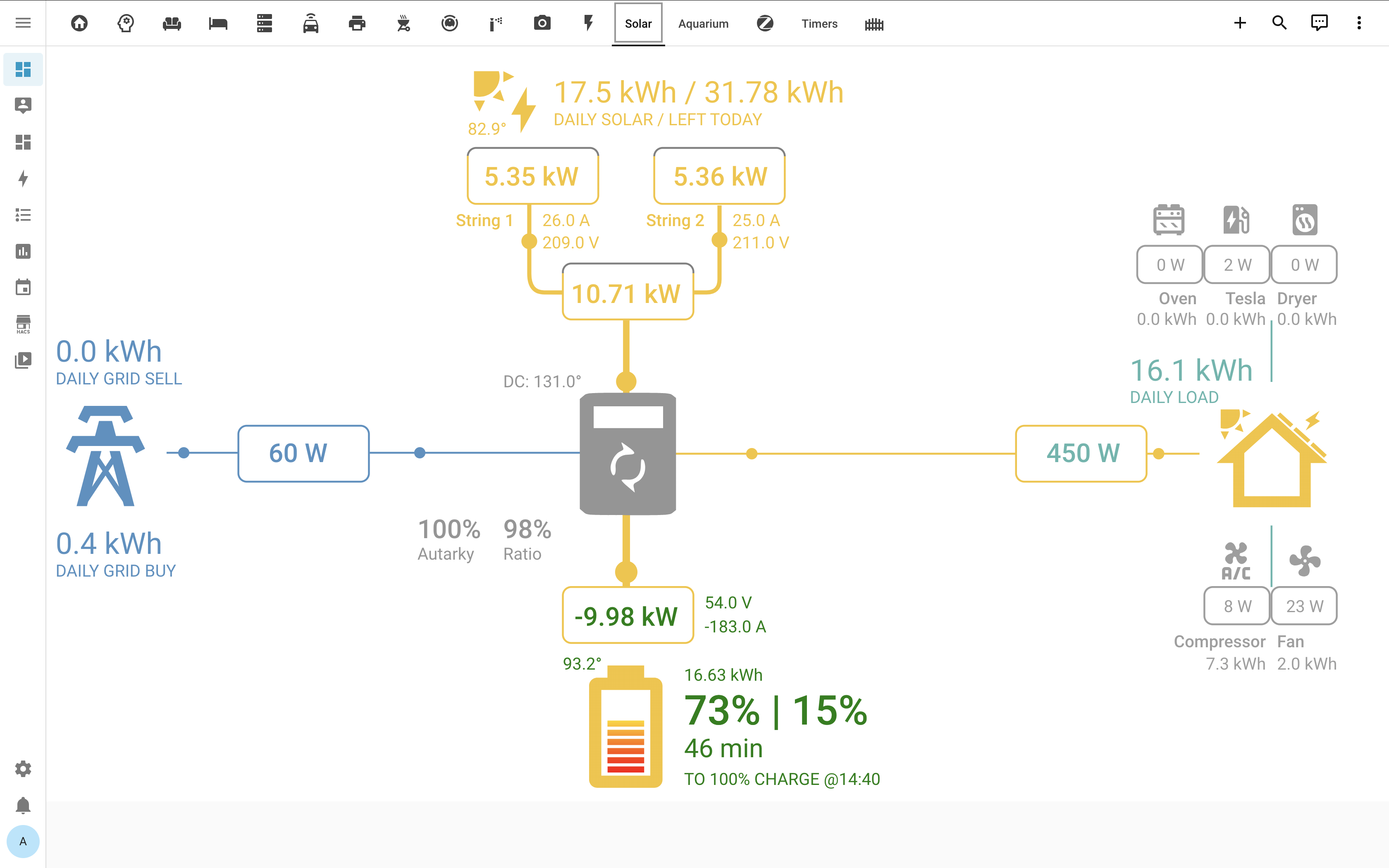Open HACS store in sidebar
Image resolution: width=1389 pixels, height=868 pixels.
(x=23, y=324)
